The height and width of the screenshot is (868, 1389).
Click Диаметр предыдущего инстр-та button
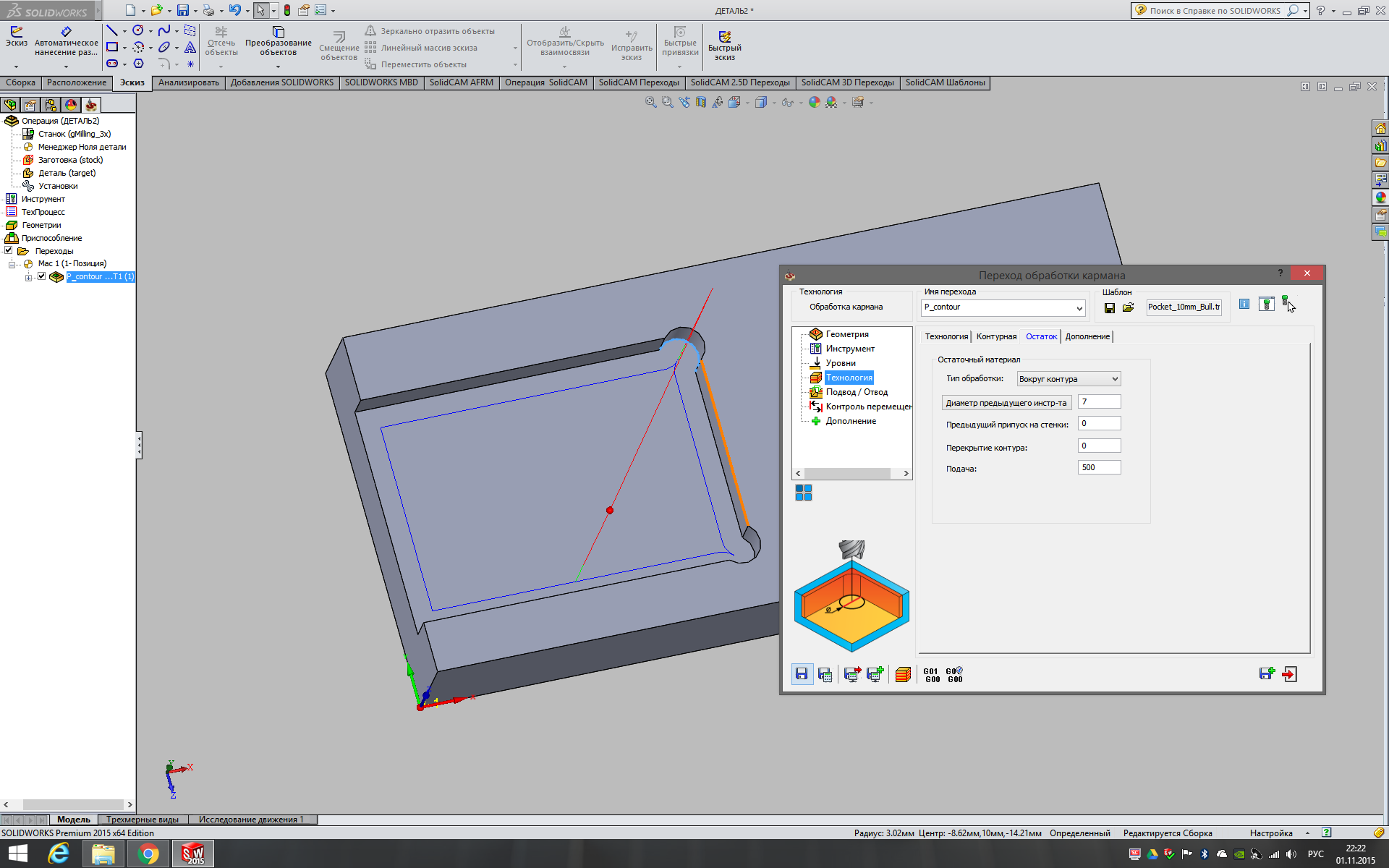[x=1006, y=403]
